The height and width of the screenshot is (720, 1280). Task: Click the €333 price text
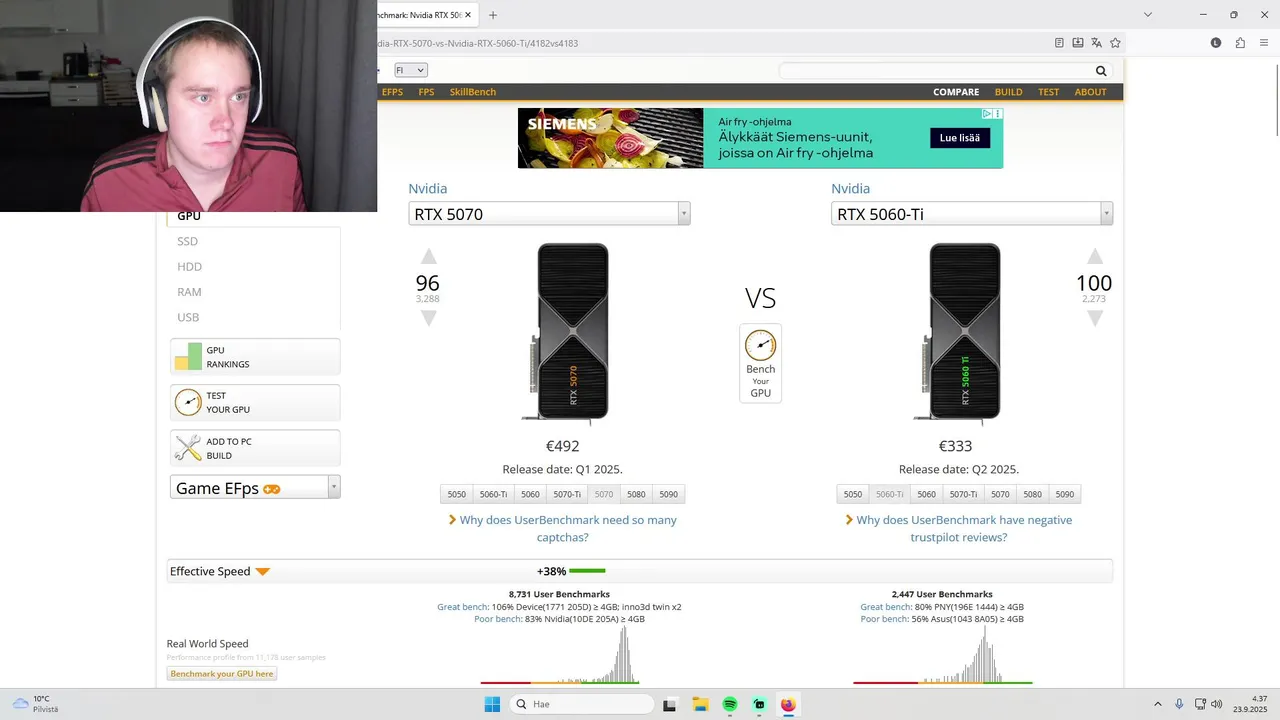955,446
